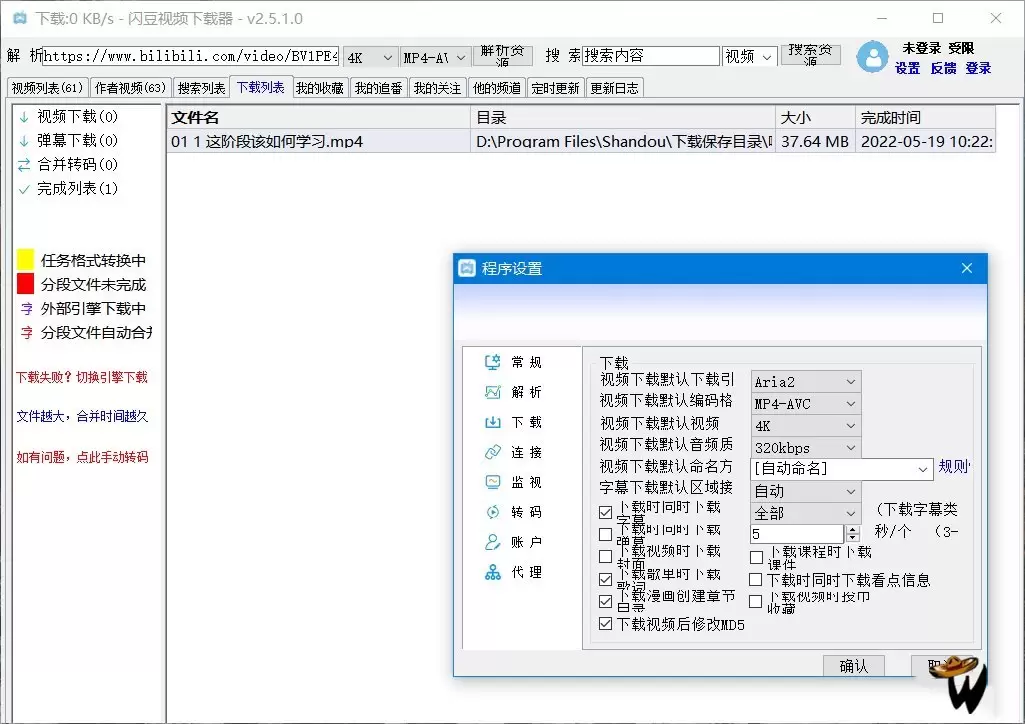Viewport: 1025px width, 724px height.
Task: Toggle 下载课程时下载课件 checkbox
Action: [756, 557]
